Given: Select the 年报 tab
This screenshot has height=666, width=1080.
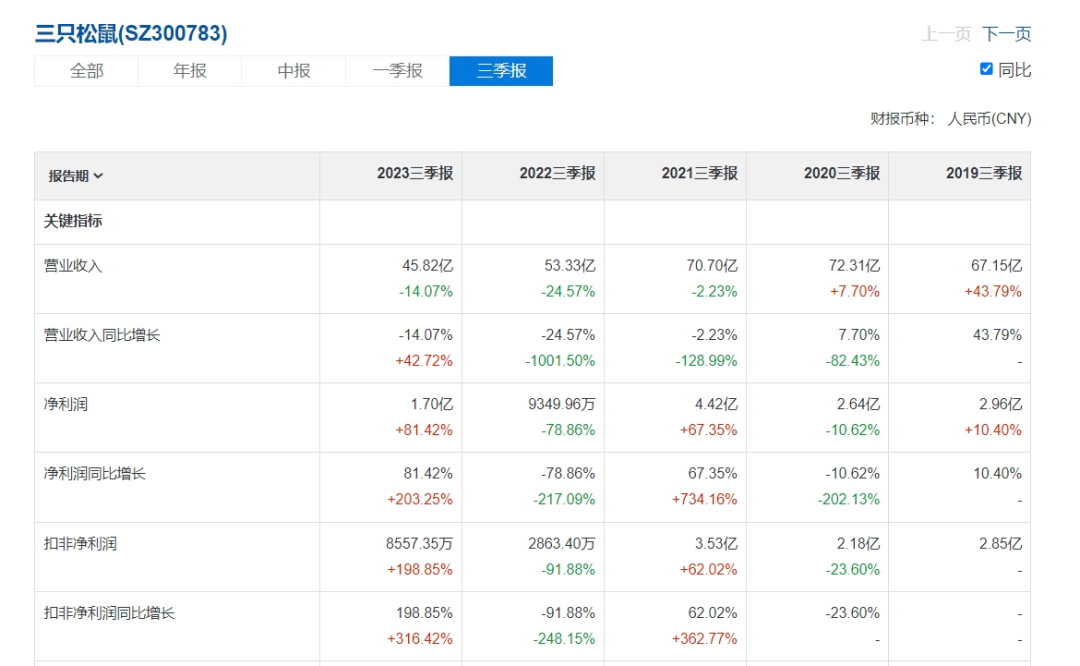Looking at the screenshot, I should (190, 71).
